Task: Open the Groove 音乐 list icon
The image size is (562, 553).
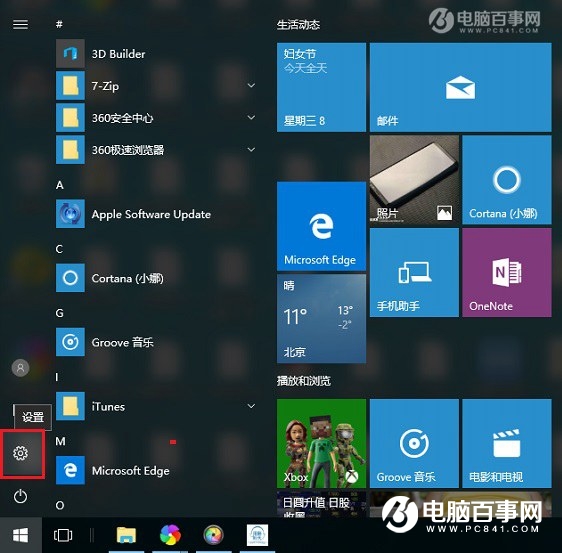Action: click(70, 342)
